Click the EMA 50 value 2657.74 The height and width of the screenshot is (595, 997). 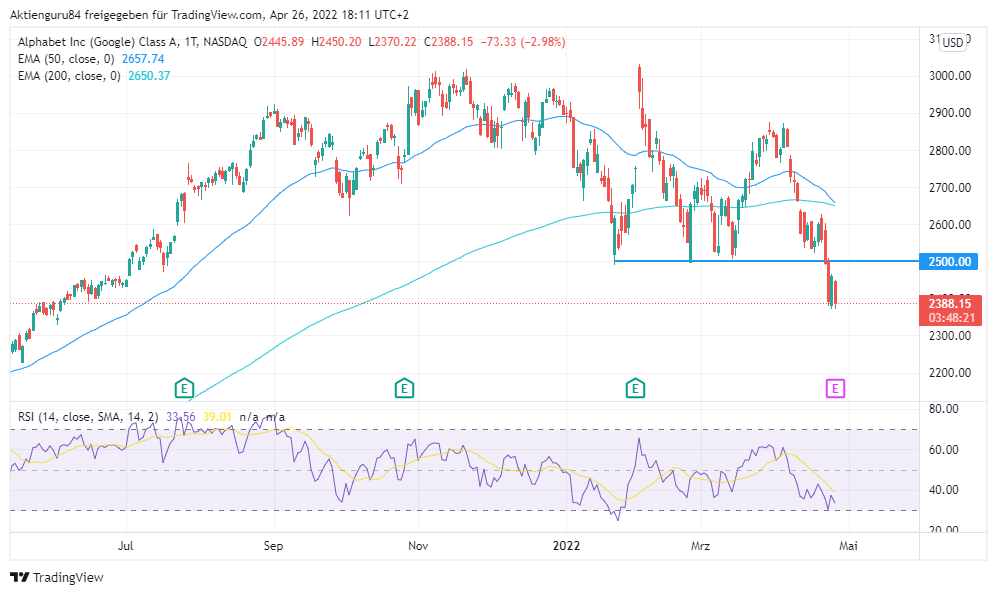coord(143,59)
